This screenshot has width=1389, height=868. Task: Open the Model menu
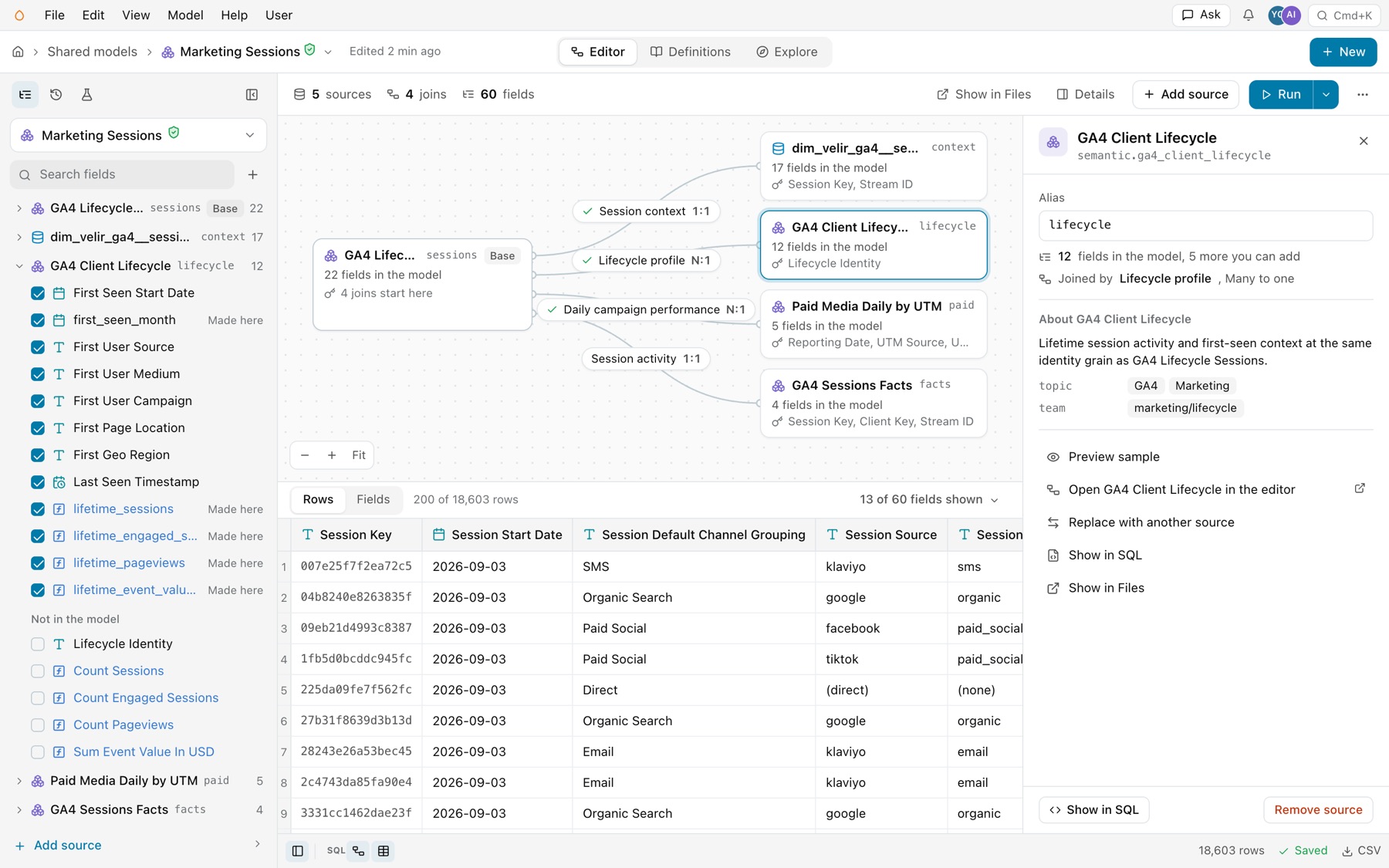point(185,15)
